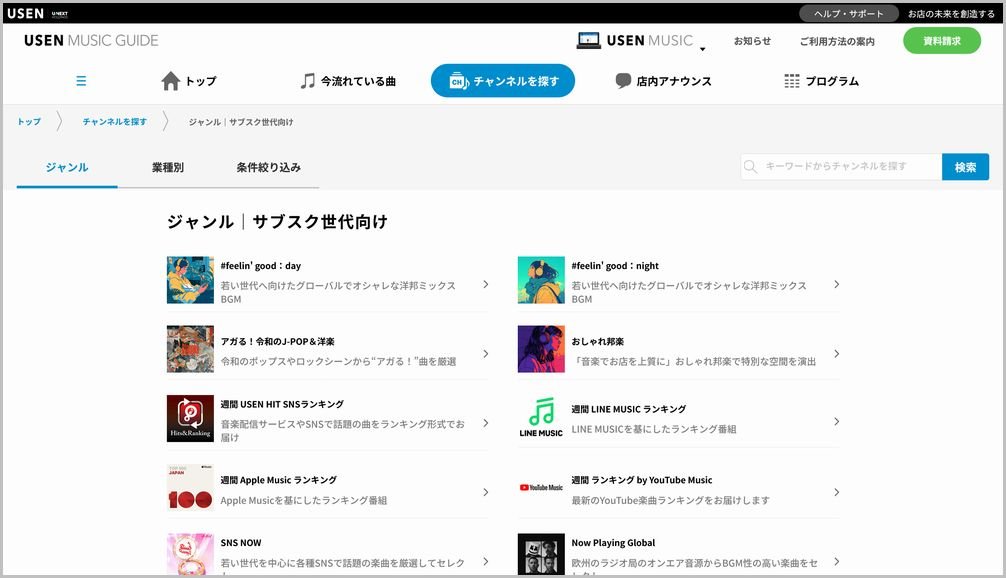This screenshot has width=1006, height=578.
Task: Click chevron for #feelin' good：day row
Action: tap(486, 284)
